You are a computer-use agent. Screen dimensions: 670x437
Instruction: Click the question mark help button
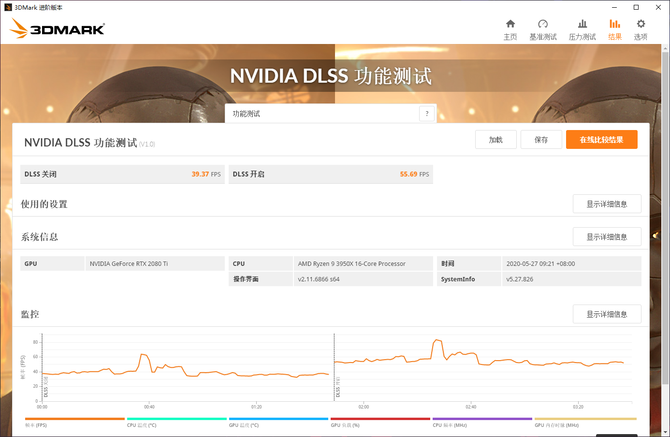427,114
